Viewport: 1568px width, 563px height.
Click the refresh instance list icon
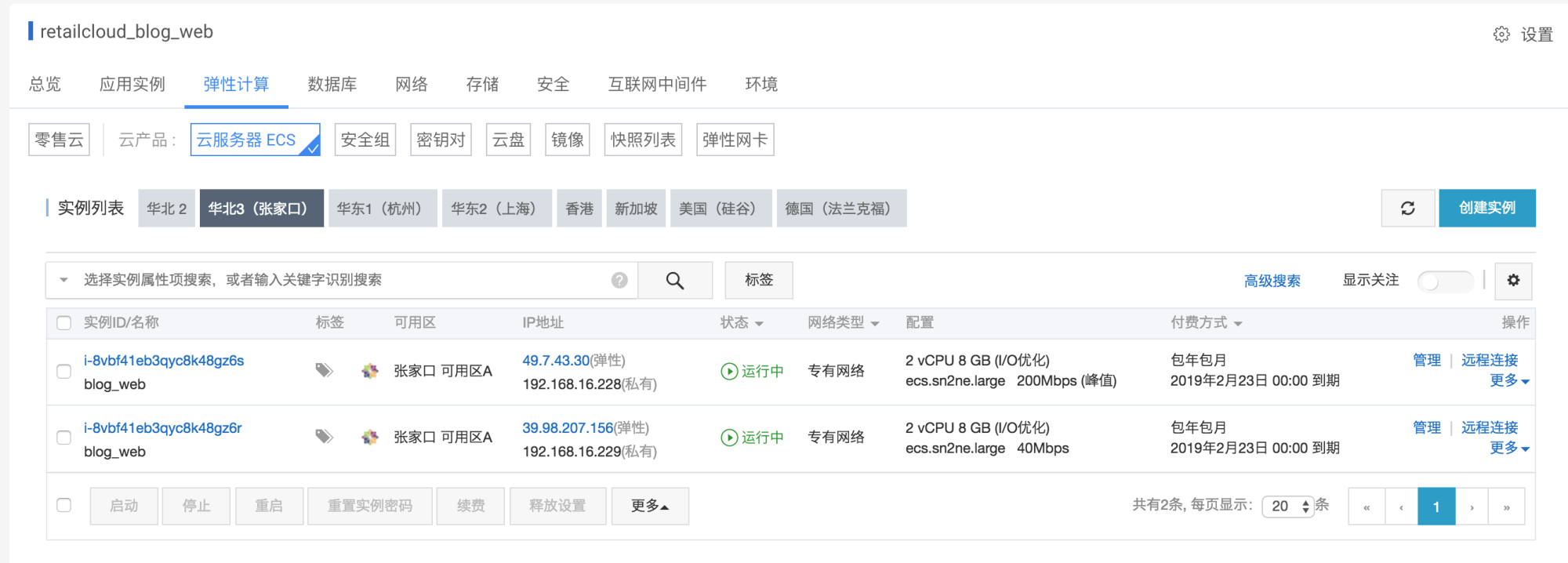click(x=1407, y=209)
